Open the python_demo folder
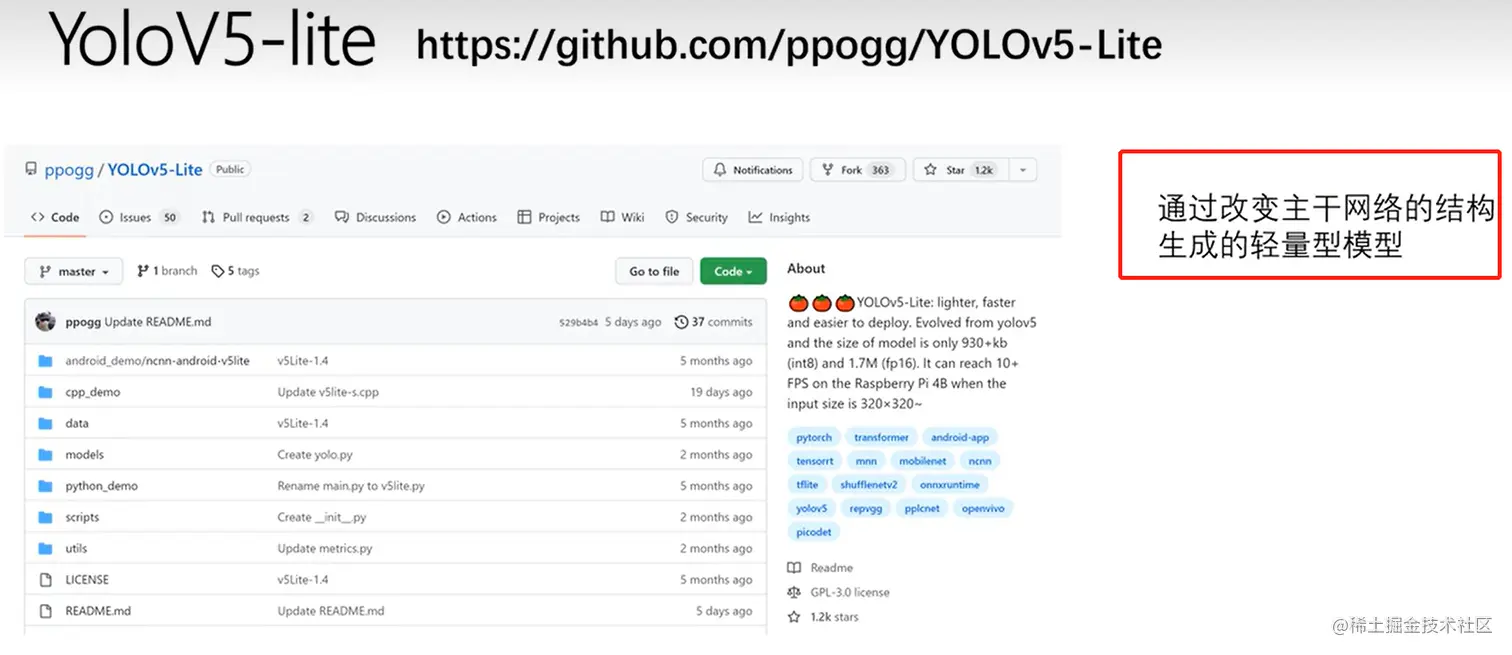1512x655 pixels. [x=101, y=486]
